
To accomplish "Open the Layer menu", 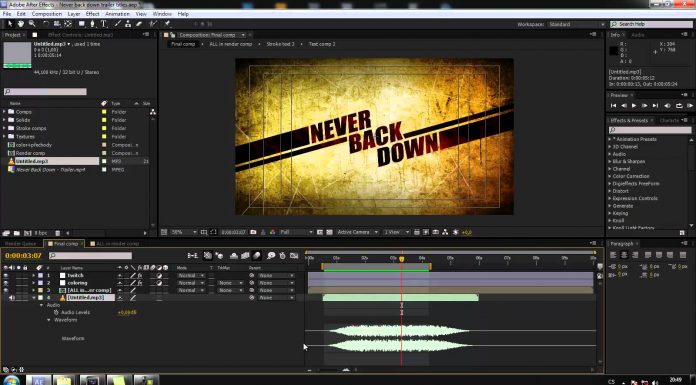I will click(x=74, y=14).
